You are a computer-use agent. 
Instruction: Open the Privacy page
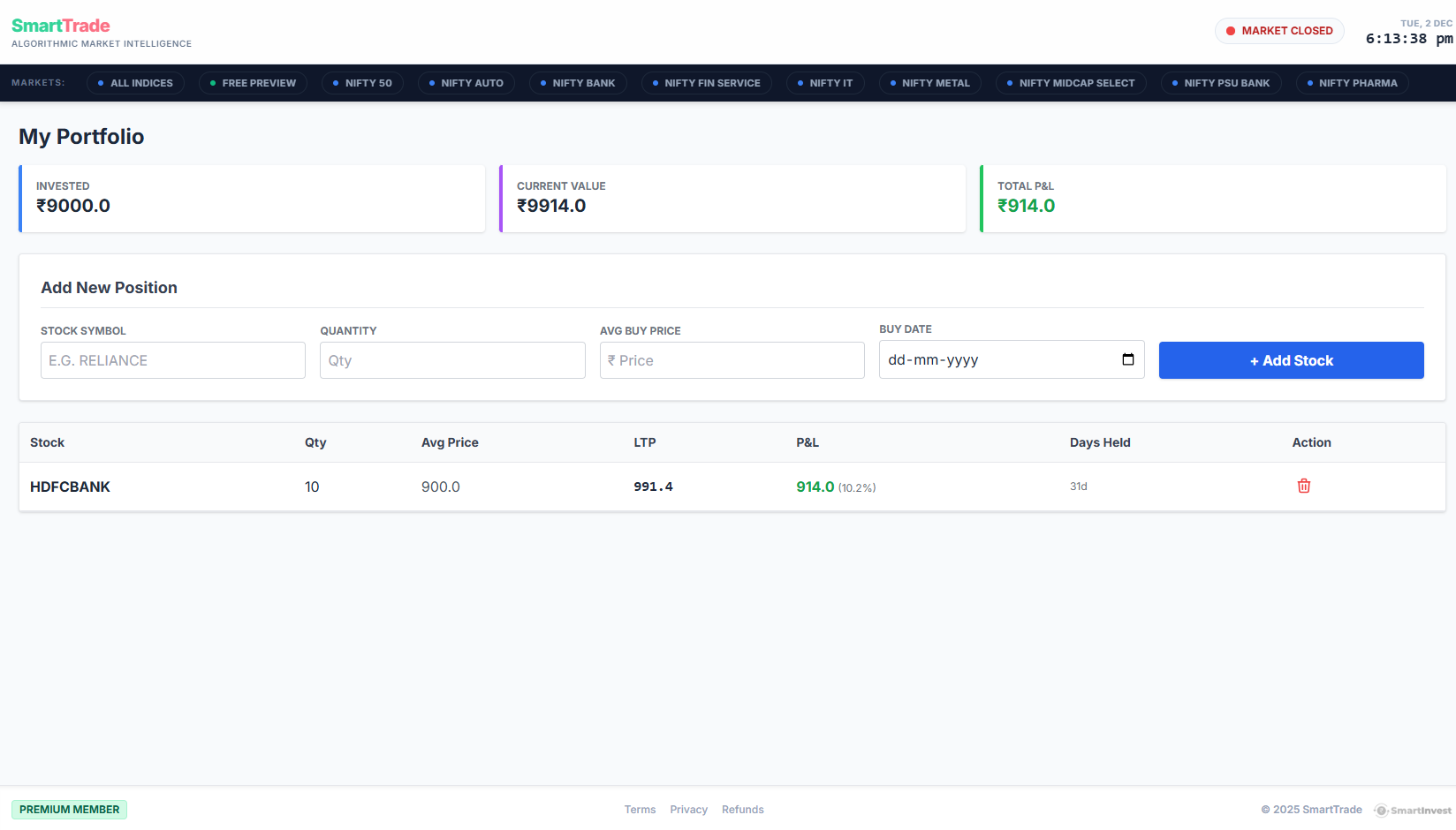point(688,810)
